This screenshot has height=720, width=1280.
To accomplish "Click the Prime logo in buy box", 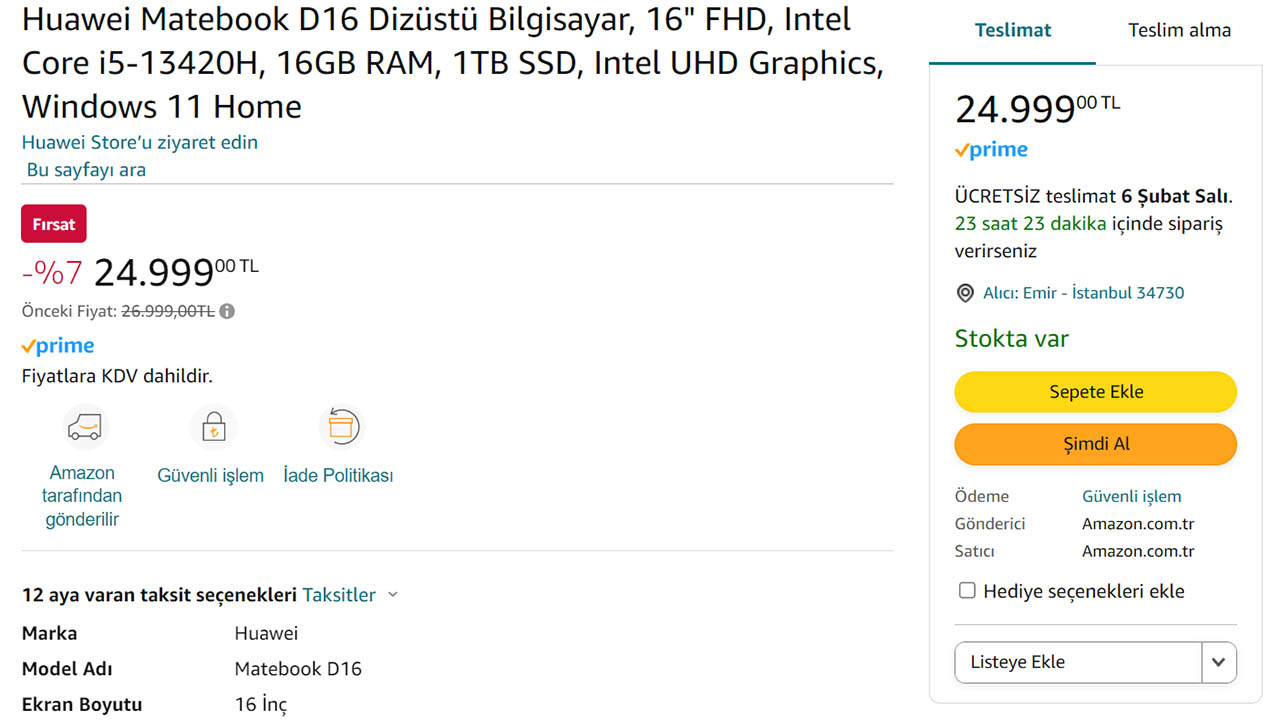I will (991, 150).
